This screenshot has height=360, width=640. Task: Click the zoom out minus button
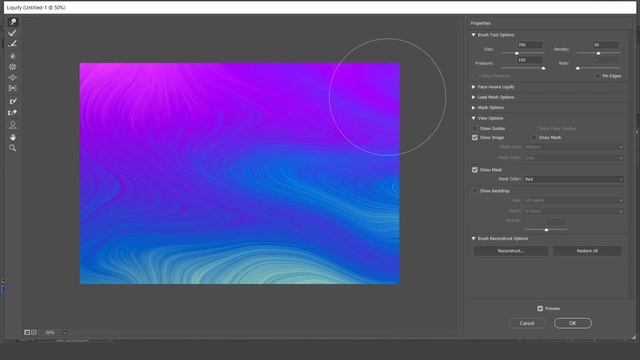click(x=27, y=332)
